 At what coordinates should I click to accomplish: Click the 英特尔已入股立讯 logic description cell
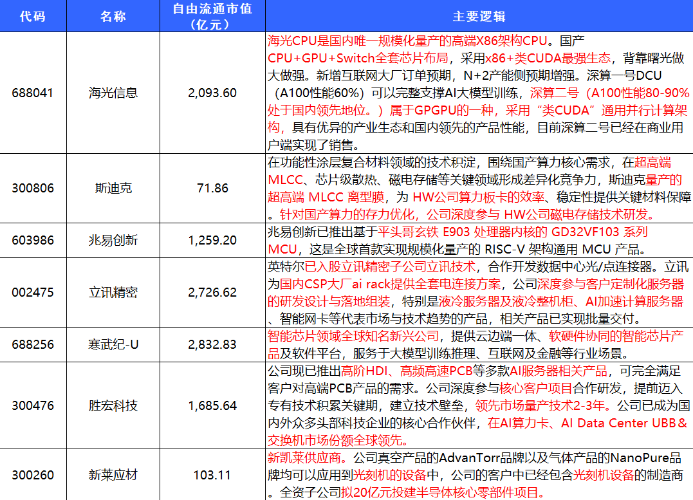click(x=480, y=293)
